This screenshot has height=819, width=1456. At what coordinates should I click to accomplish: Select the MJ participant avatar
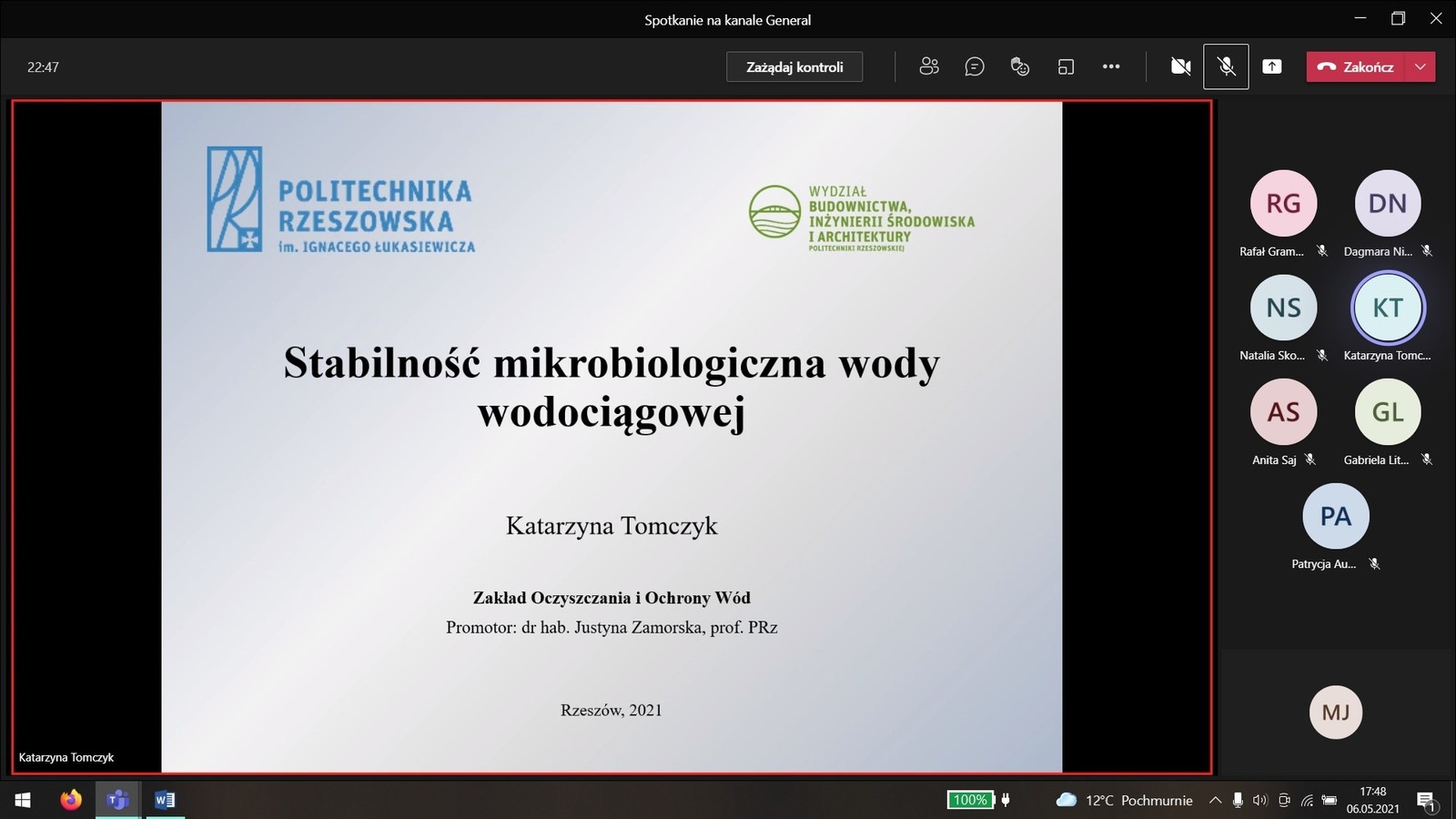1335,712
